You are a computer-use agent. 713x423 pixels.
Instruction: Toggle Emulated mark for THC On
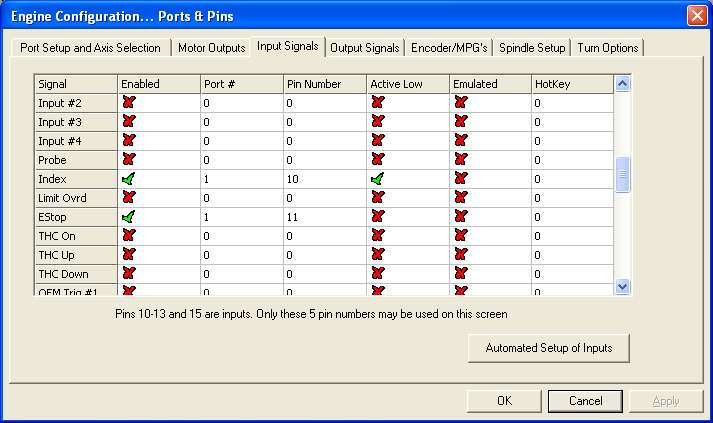tap(461, 236)
